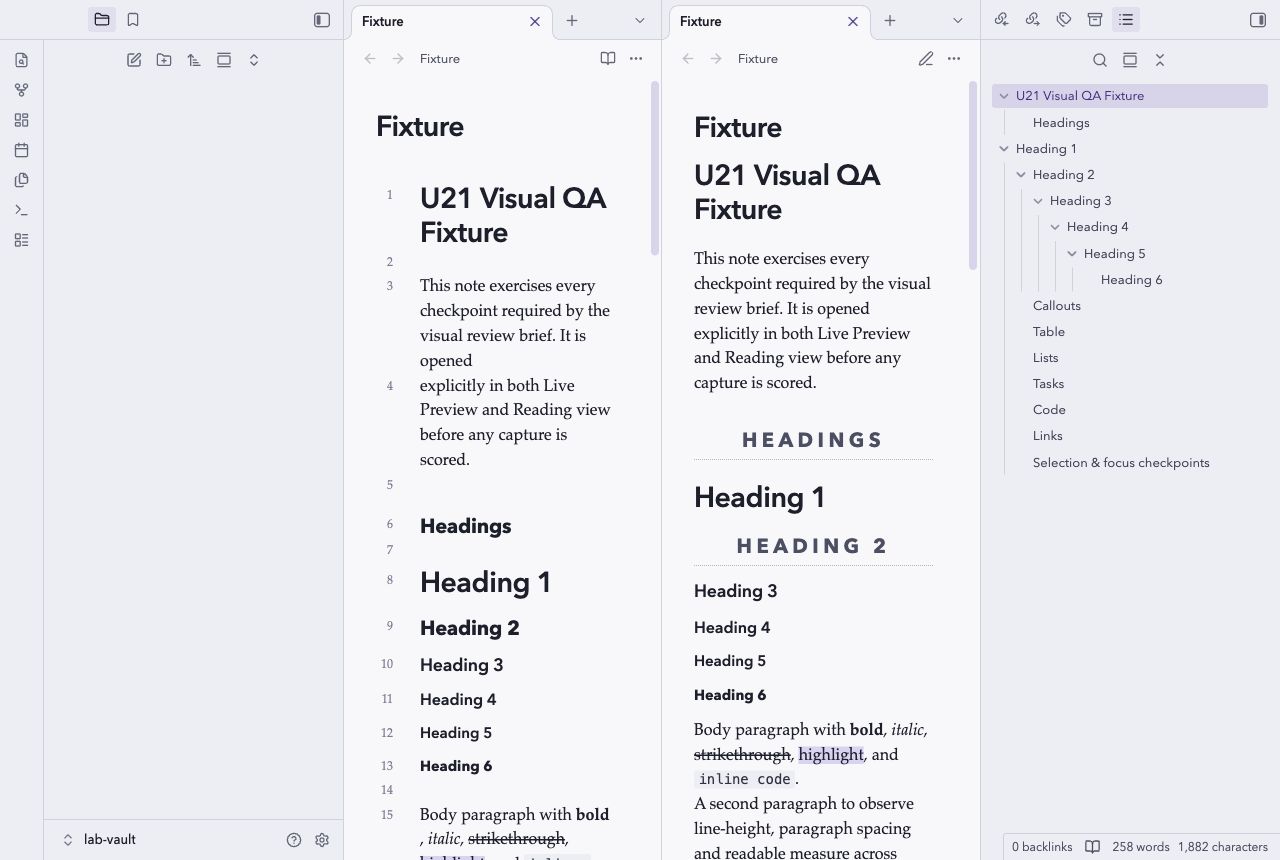Open the bookmarks tab in sidebar
This screenshot has width=1280, height=860.
pyautogui.click(x=133, y=19)
